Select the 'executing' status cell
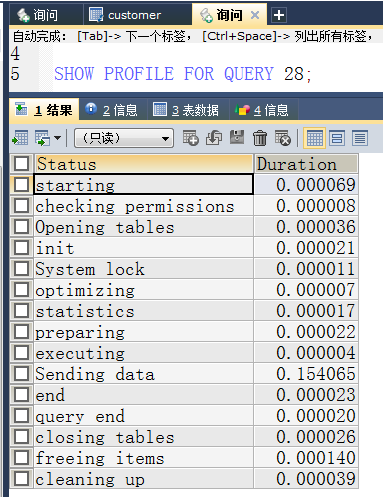This screenshot has height=497, width=383. pos(144,353)
